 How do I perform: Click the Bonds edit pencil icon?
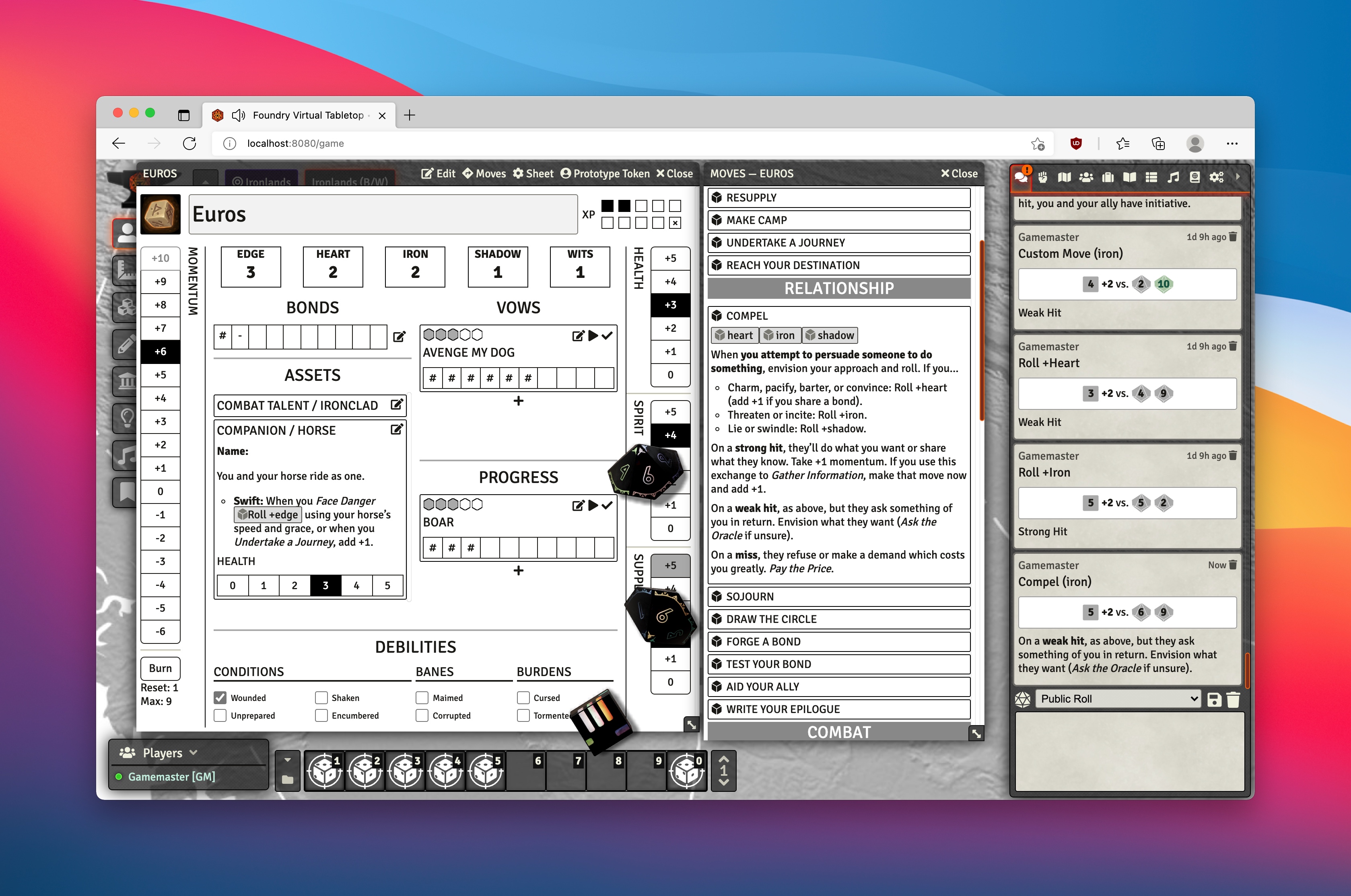(400, 337)
